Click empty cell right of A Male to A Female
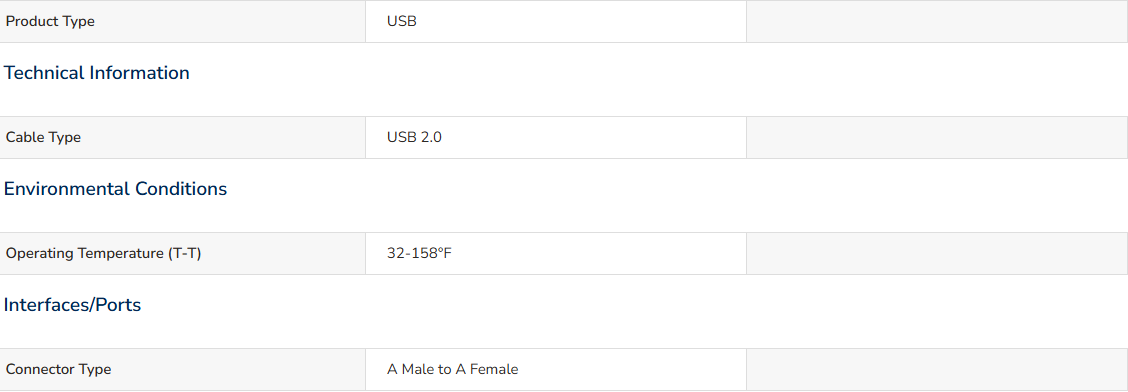The width and height of the screenshot is (1128, 392). pos(937,370)
